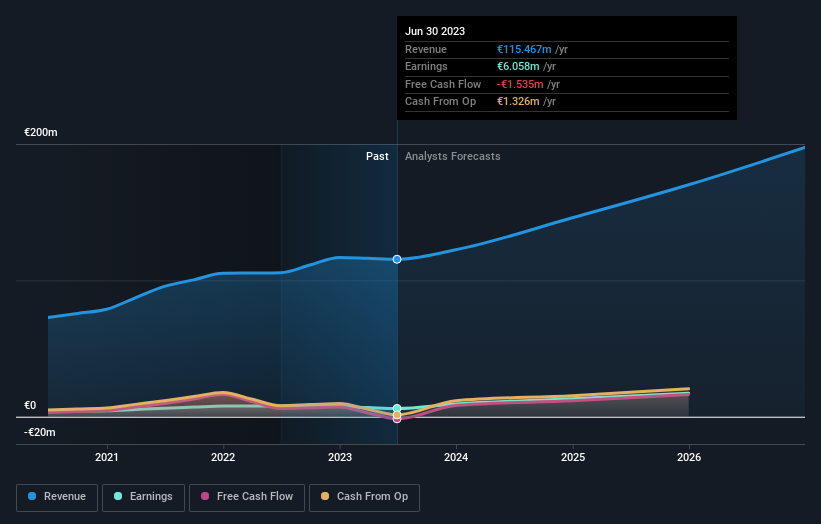
Task: Click the 2023 x-axis label
Action: coord(340,457)
